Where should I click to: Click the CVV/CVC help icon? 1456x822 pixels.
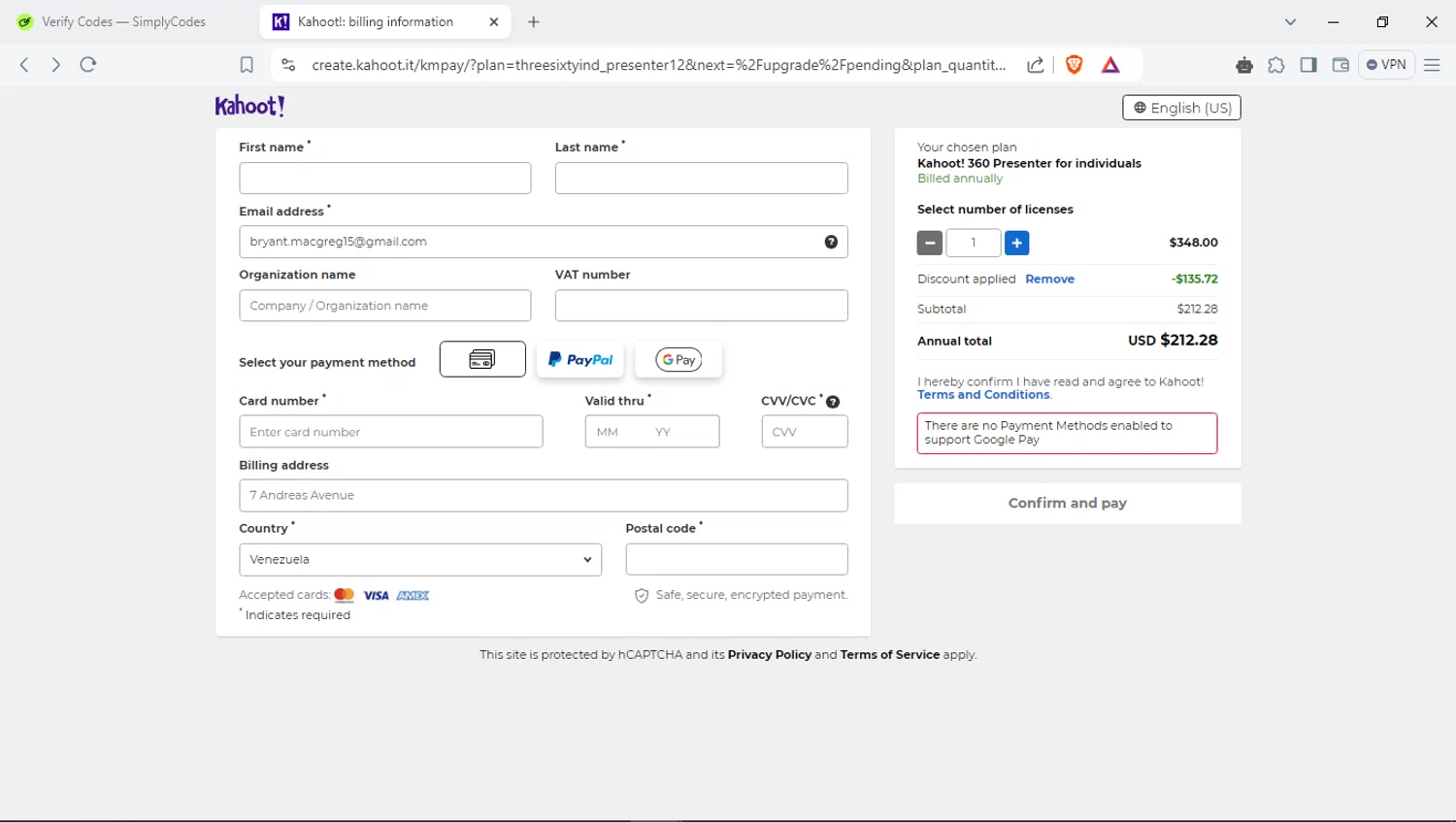point(833,402)
